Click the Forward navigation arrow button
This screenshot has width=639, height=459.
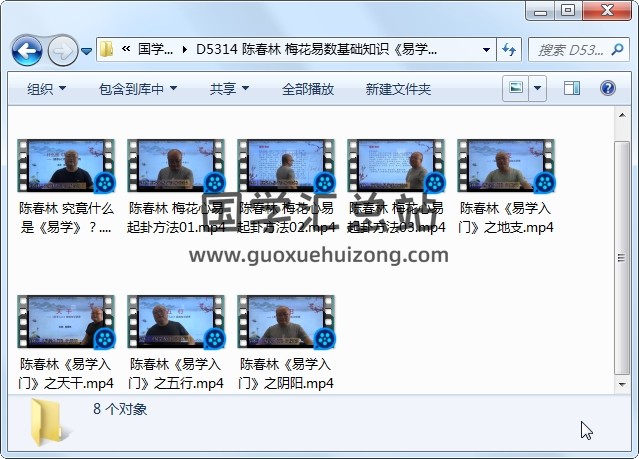pyautogui.click(x=62, y=49)
